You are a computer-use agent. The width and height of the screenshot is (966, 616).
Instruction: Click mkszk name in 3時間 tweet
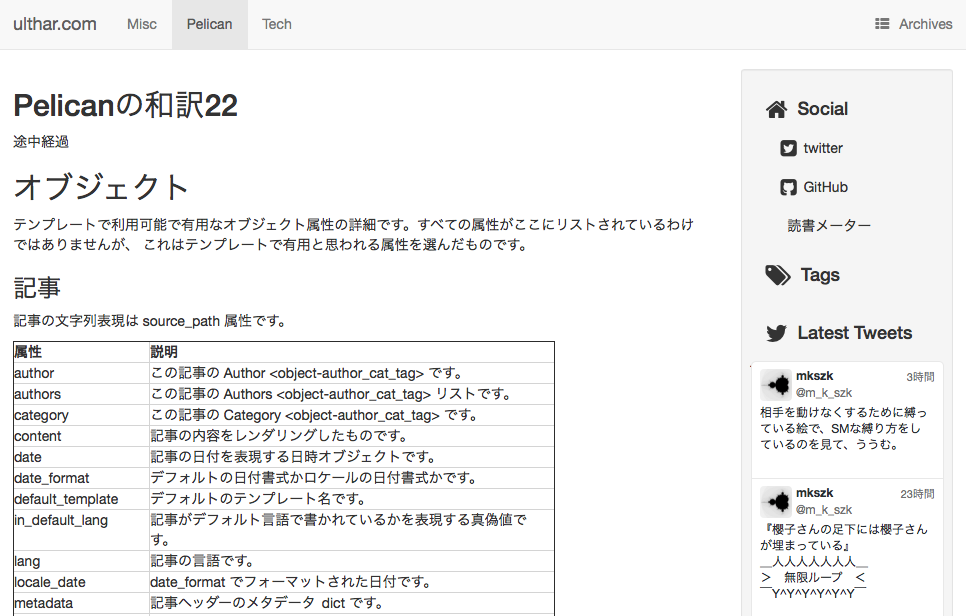pyautogui.click(x=814, y=376)
